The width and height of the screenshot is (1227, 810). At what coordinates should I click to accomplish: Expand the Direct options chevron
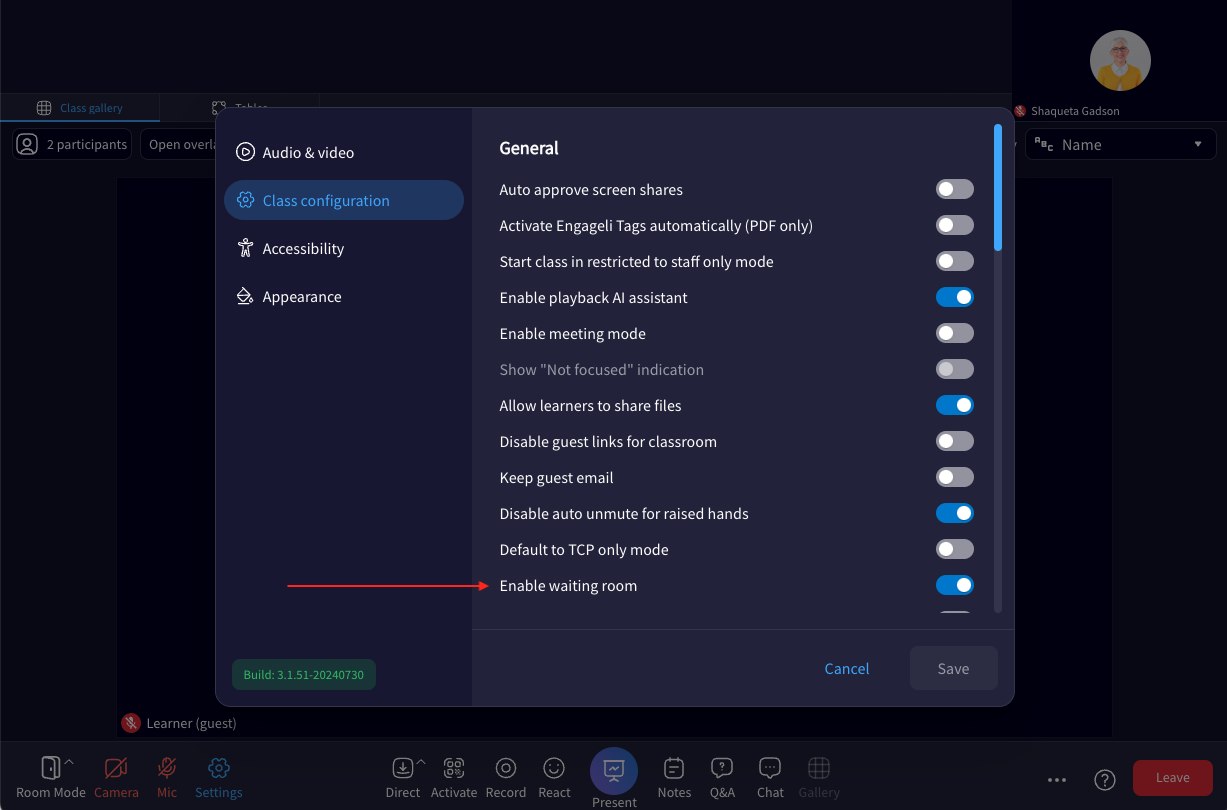click(421, 763)
